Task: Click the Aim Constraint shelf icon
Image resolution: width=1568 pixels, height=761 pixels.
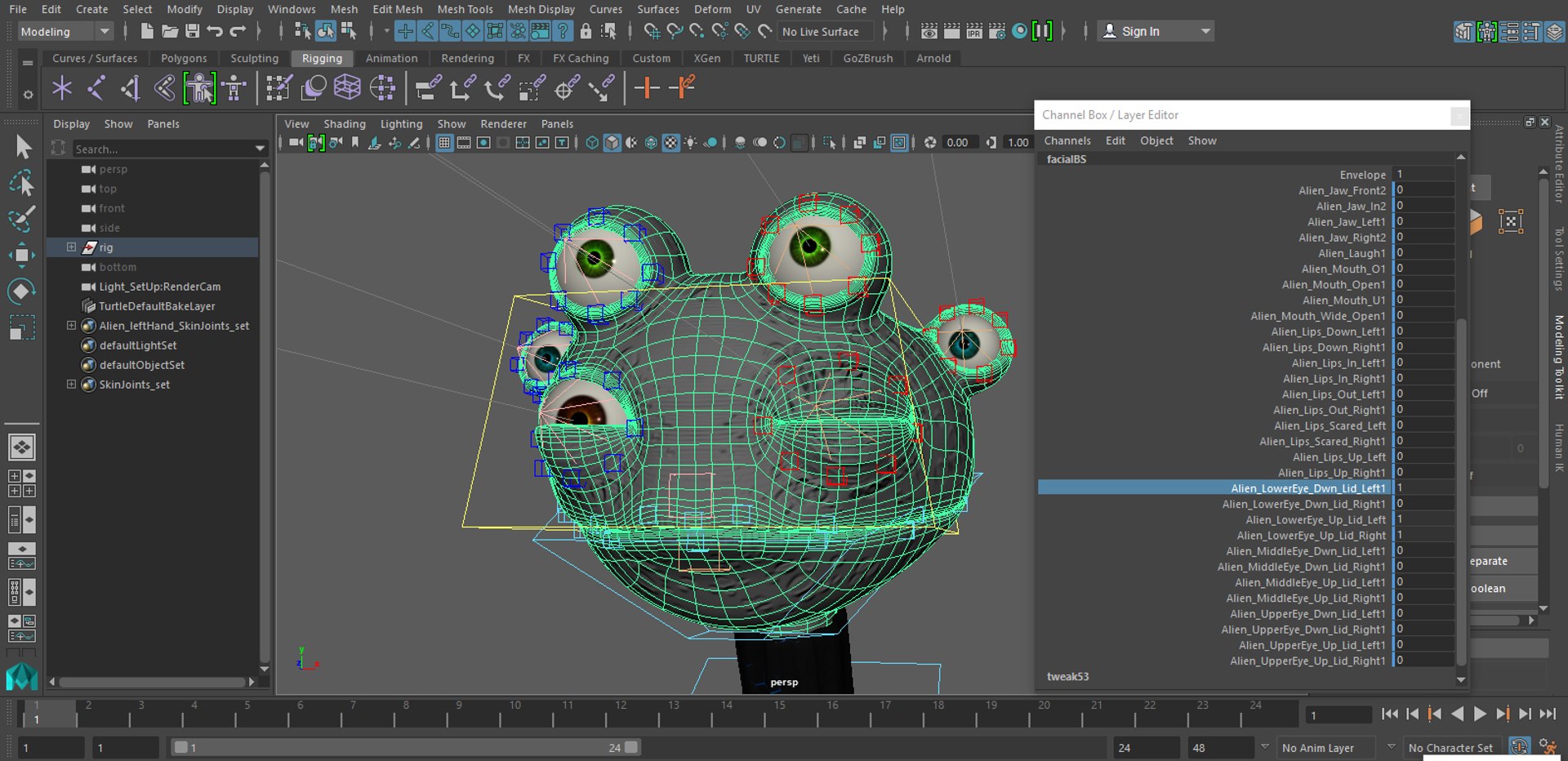Action: [x=566, y=87]
